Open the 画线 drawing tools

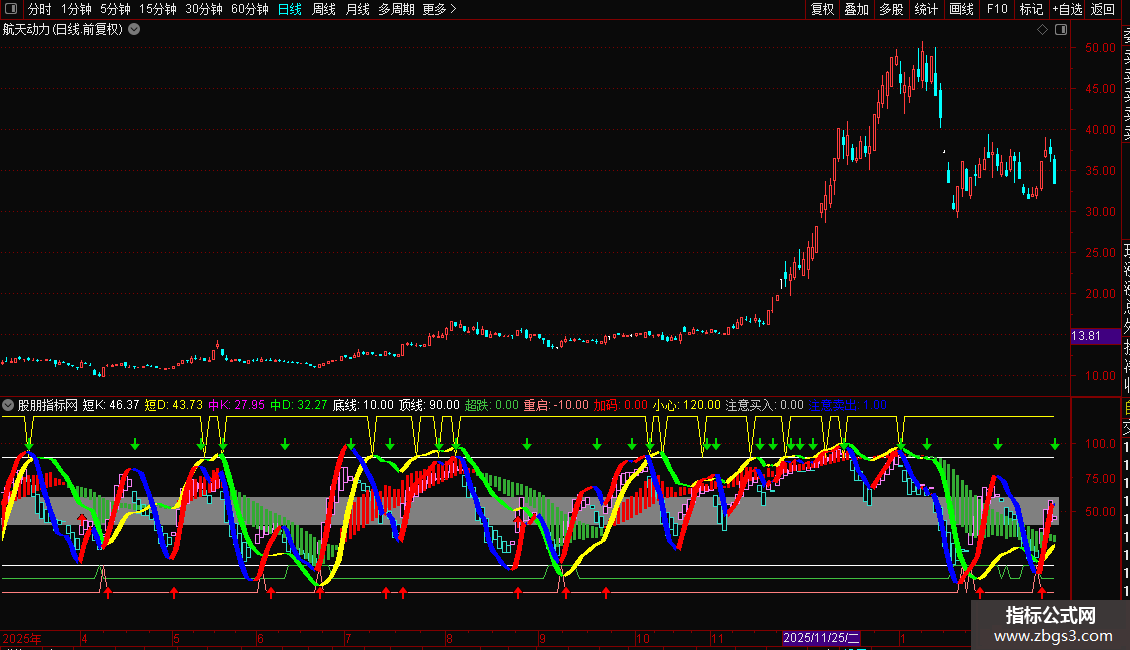[961, 9]
